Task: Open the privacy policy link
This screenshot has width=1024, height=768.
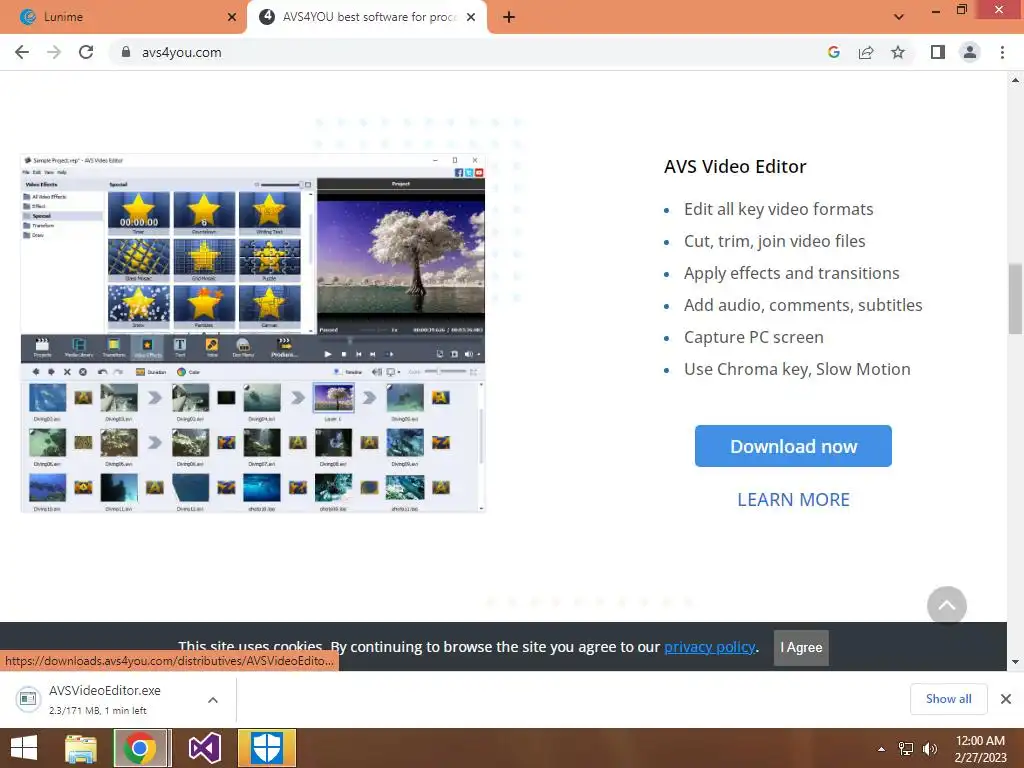Action: (710, 647)
